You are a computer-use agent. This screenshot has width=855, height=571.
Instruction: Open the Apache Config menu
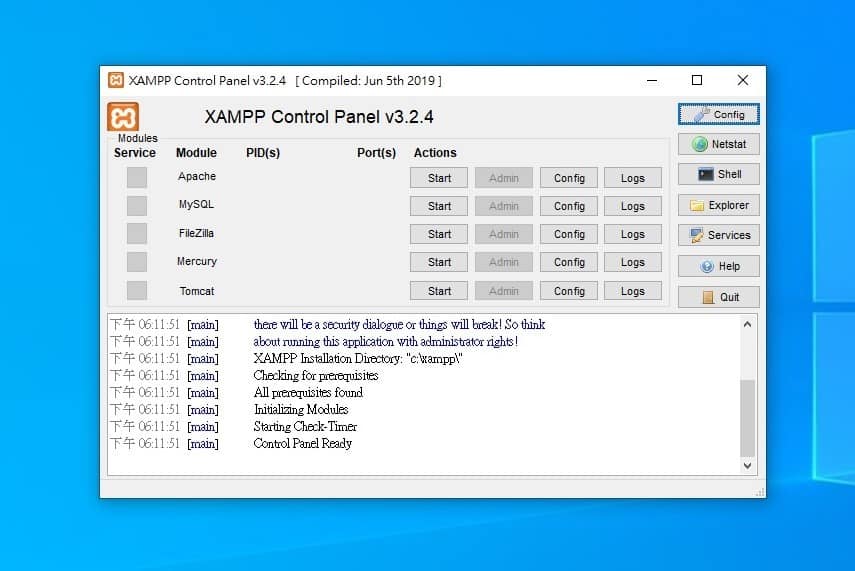[x=569, y=178]
